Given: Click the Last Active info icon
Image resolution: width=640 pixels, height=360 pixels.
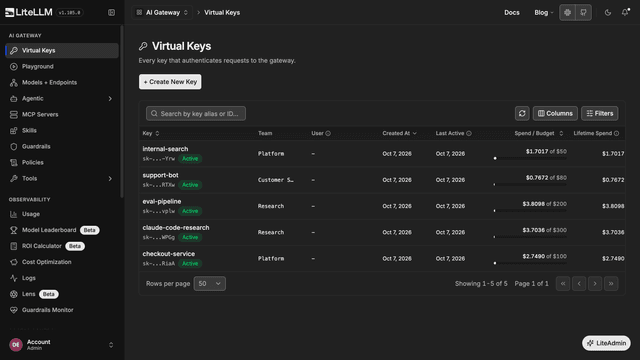Looking at the screenshot, I should tap(469, 133).
